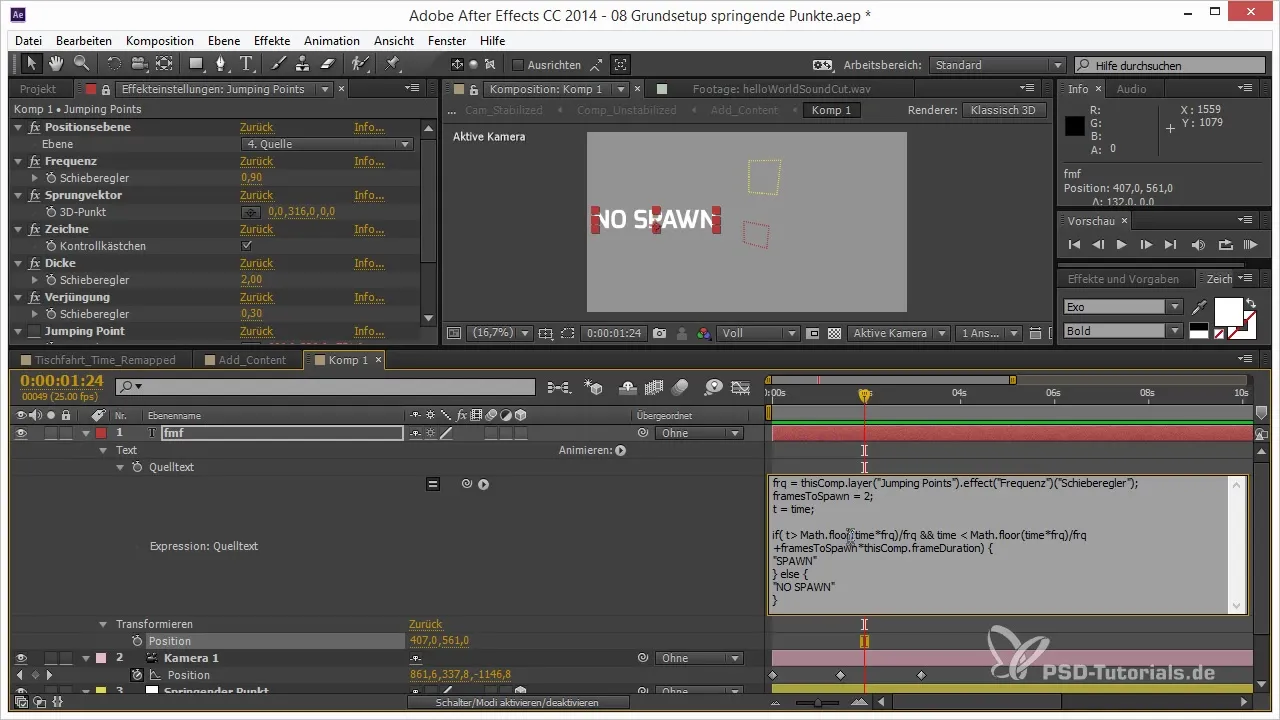Open the resolution 'Voll' dropdown
The width and height of the screenshot is (1280, 720).
click(759, 333)
